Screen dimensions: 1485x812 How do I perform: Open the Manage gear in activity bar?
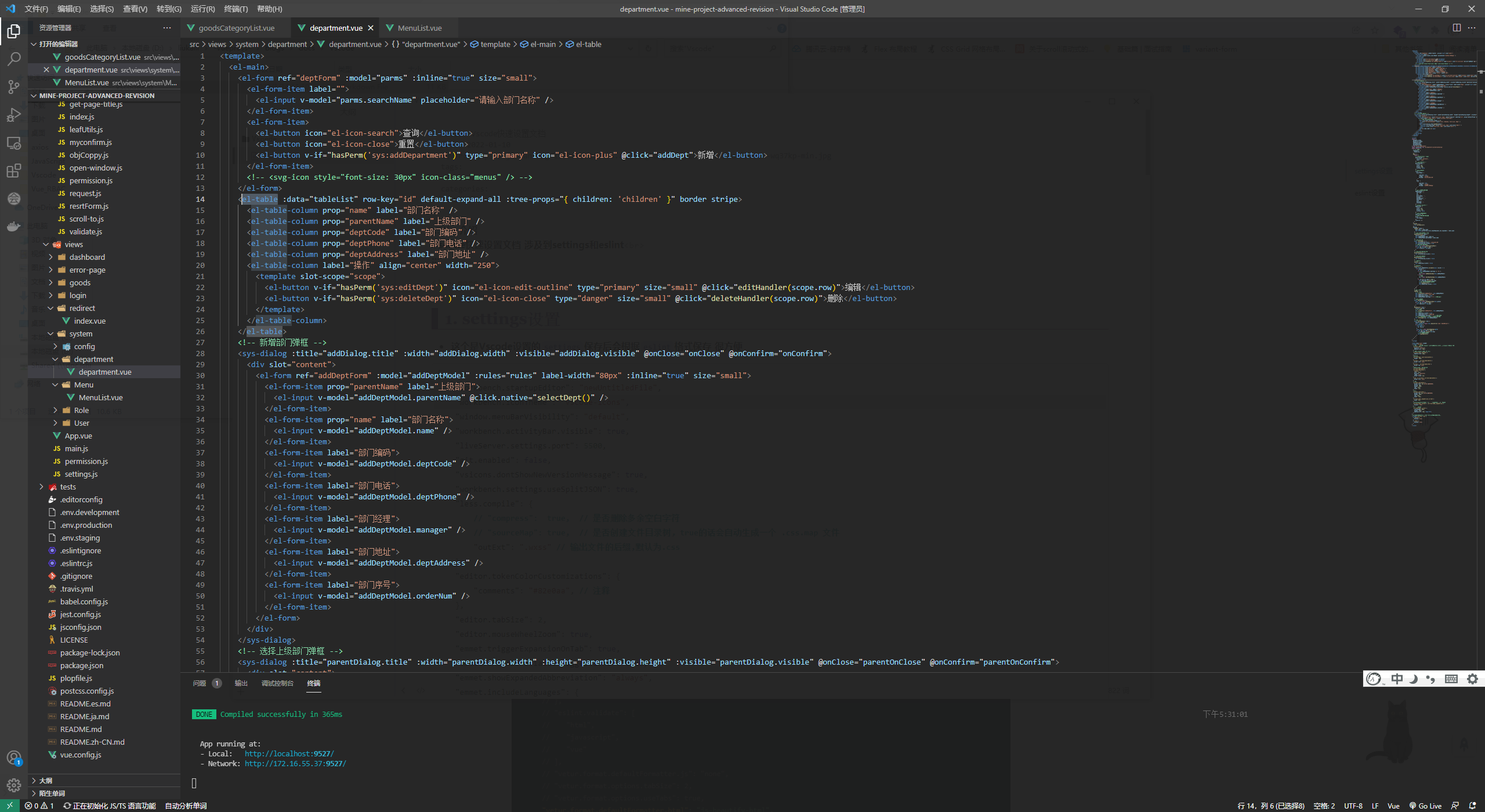pos(14,785)
